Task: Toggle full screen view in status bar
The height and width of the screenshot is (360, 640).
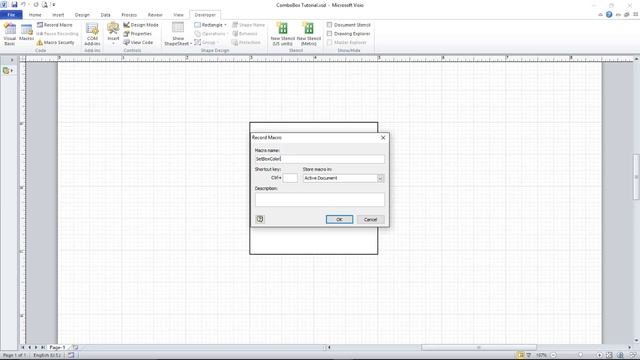Action: coord(529,355)
